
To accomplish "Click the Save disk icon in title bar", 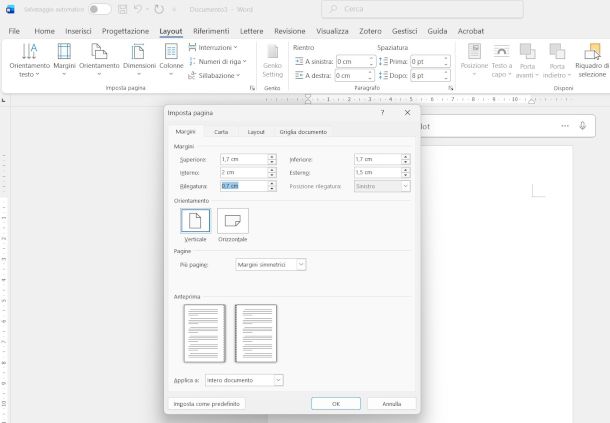I will coord(123,9).
